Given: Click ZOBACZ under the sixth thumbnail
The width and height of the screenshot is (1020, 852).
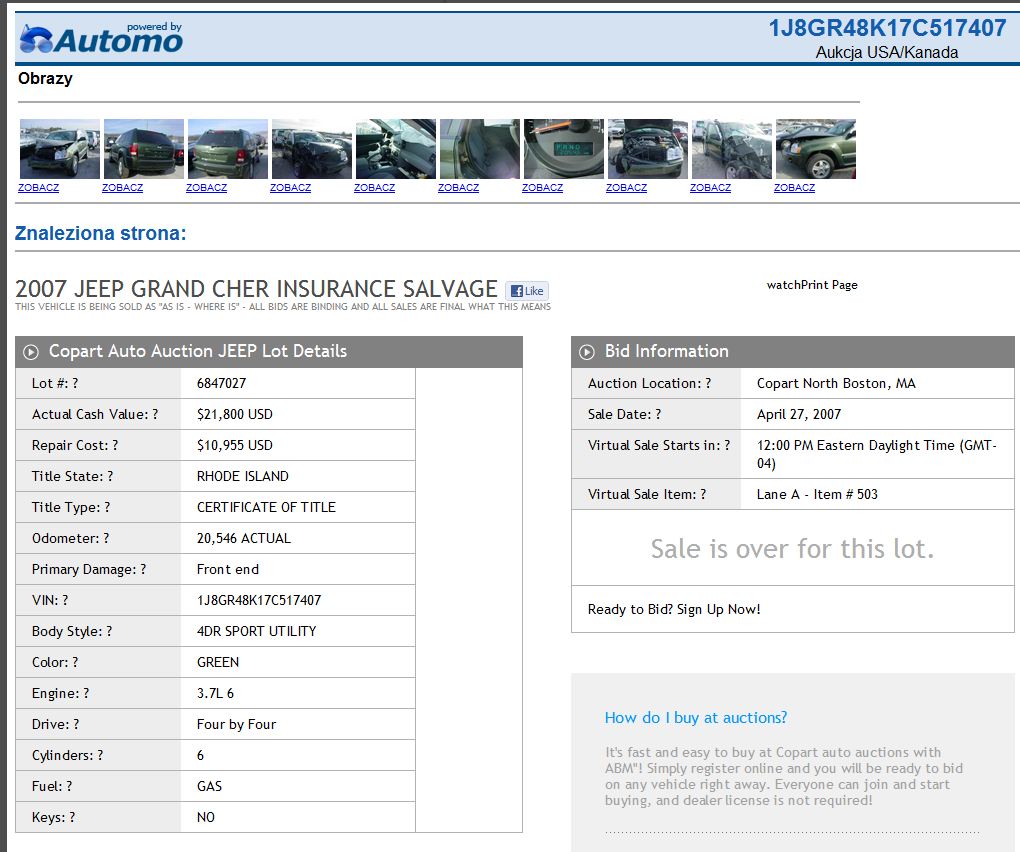Looking at the screenshot, I should pos(458,187).
